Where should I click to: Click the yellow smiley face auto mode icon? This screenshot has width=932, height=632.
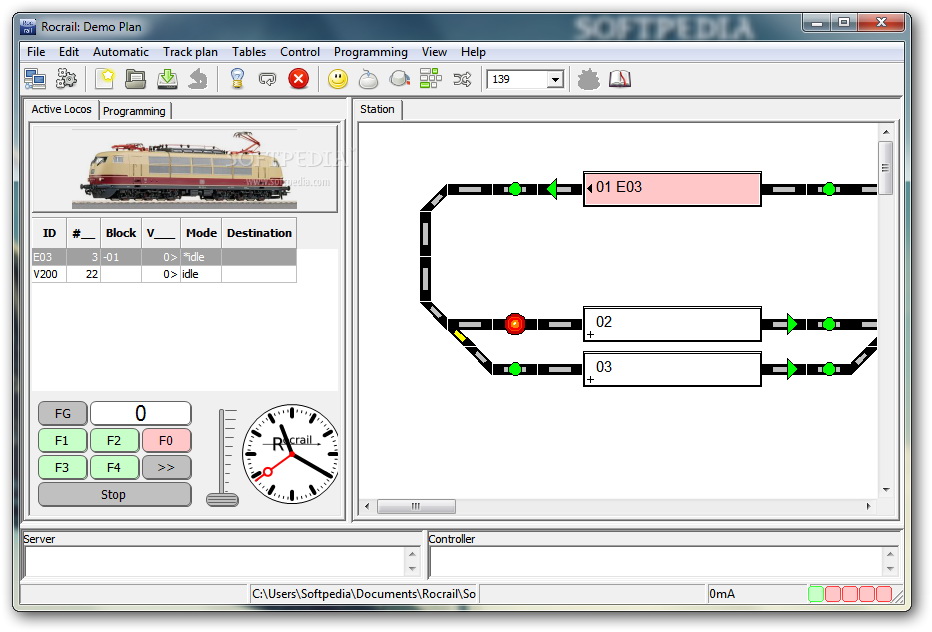[338, 78]
